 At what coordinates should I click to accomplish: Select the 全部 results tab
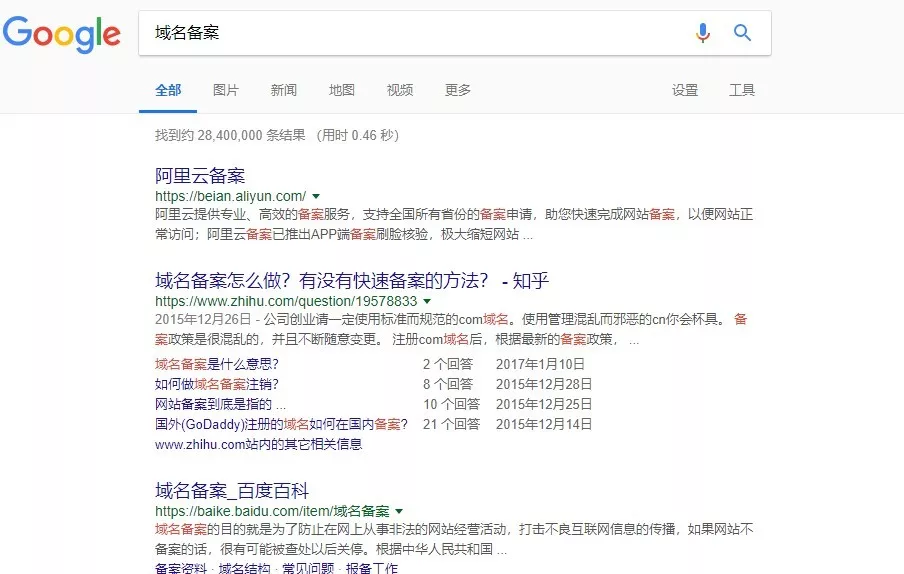(168, 90)
